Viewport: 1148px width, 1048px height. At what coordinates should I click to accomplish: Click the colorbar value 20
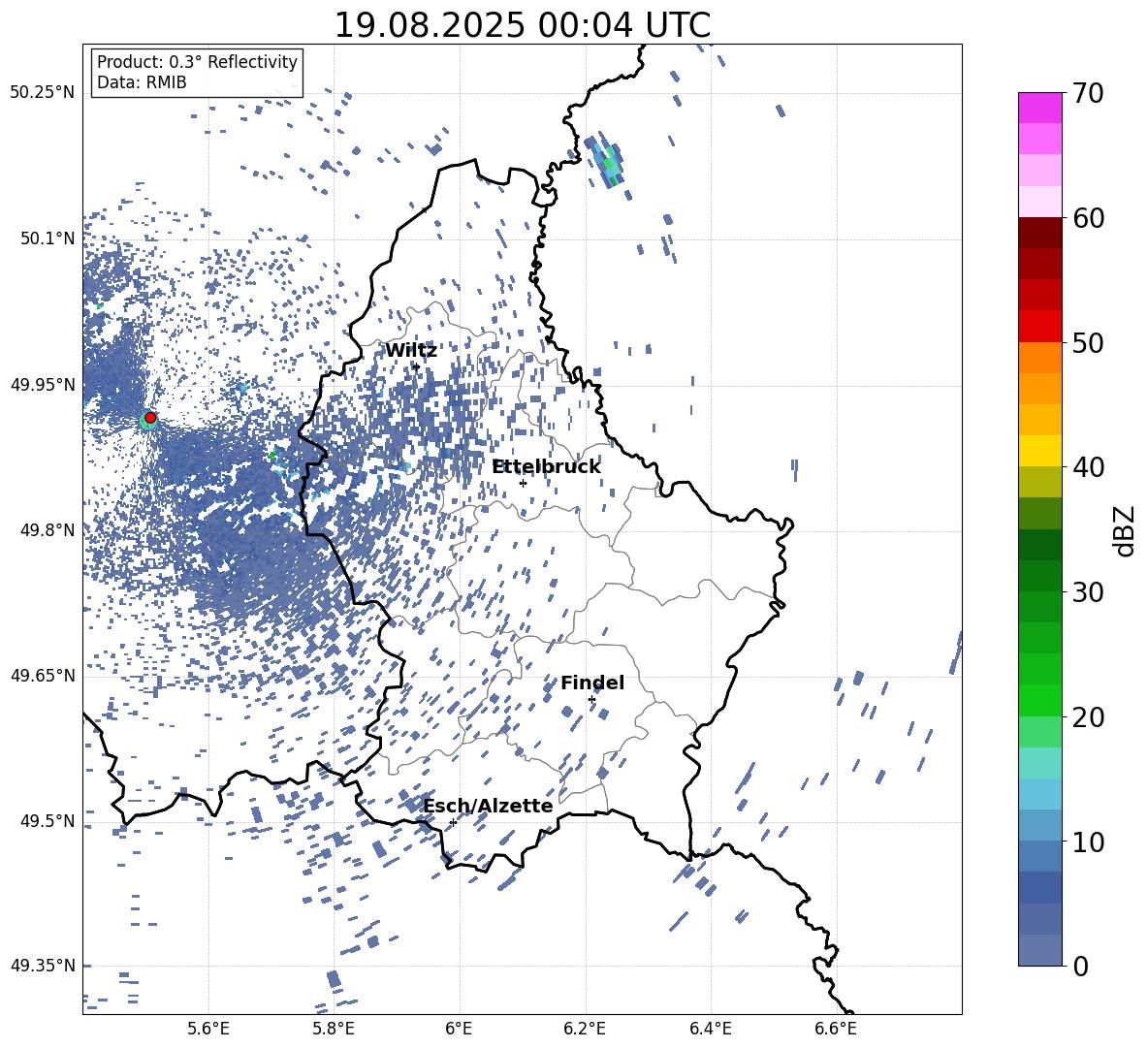[1088, 716]
